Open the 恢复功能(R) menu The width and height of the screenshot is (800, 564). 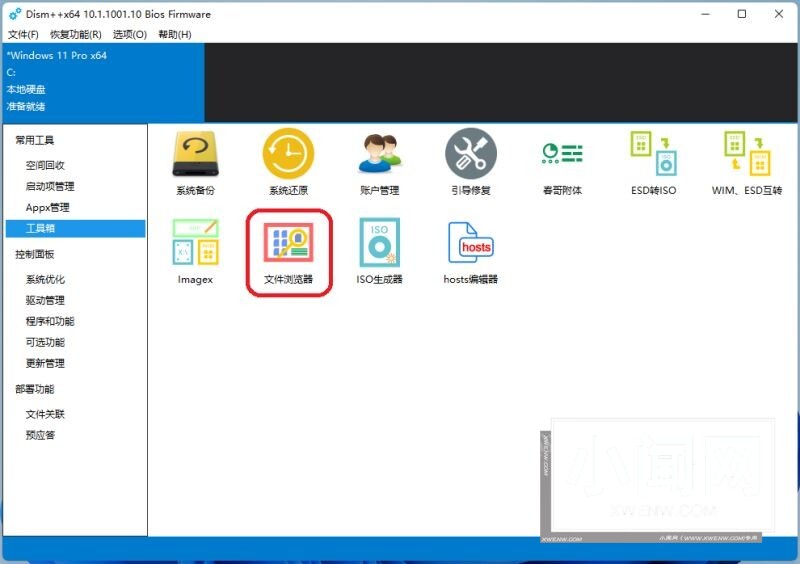pos(76,35)
